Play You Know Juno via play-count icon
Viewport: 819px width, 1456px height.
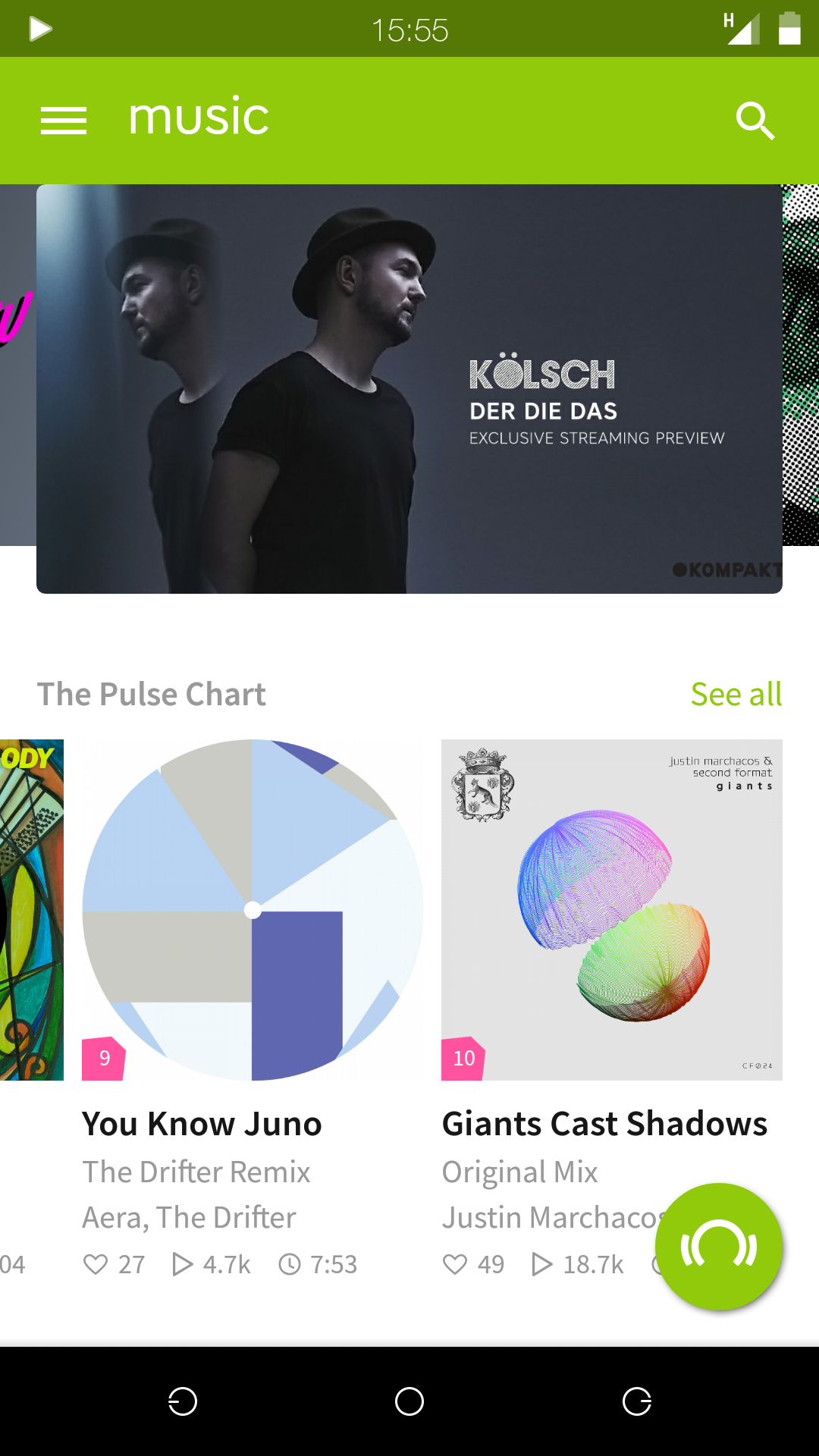point(183,1264)
